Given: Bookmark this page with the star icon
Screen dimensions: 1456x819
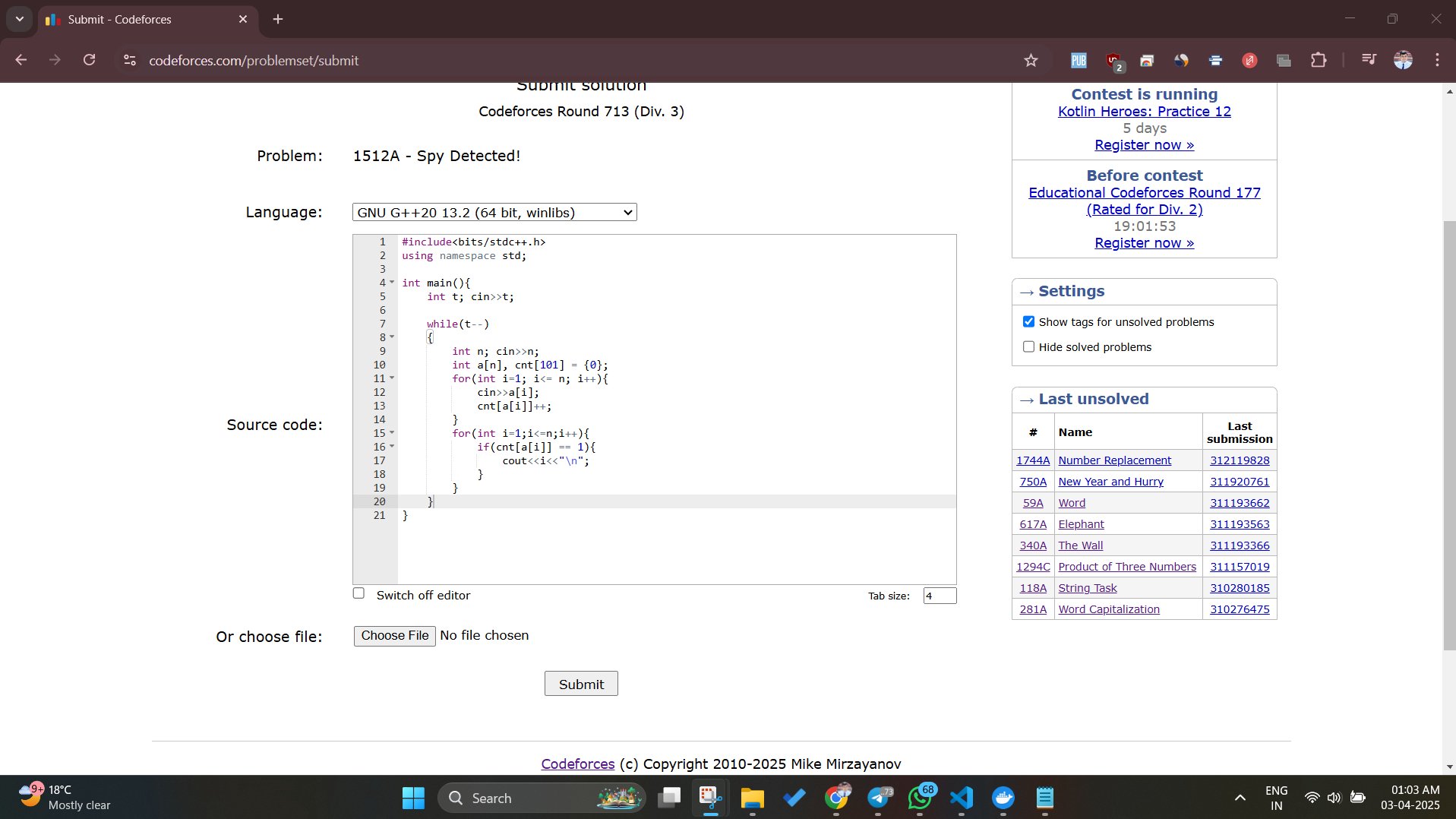Looking at the screenshot, I should 1031,61.
